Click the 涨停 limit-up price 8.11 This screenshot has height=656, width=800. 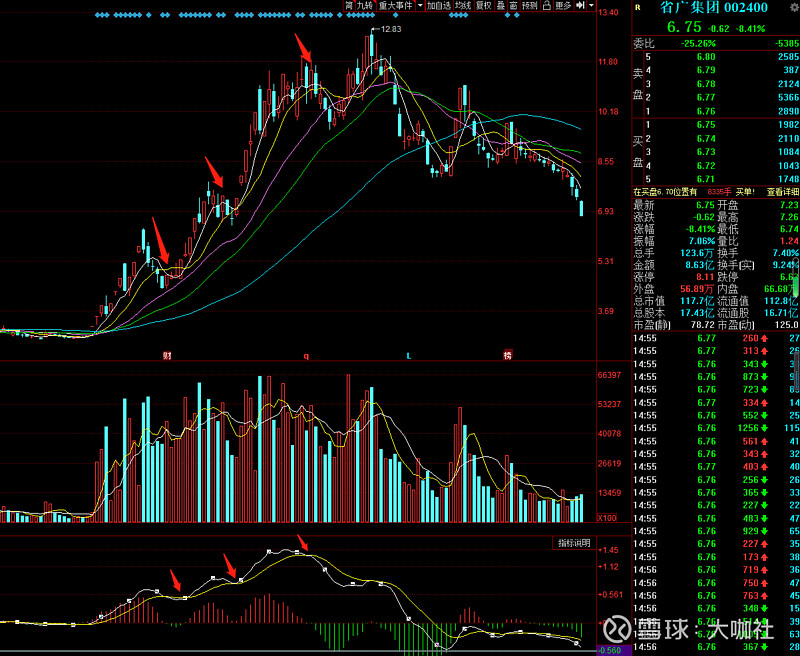[x=706, y=277]
